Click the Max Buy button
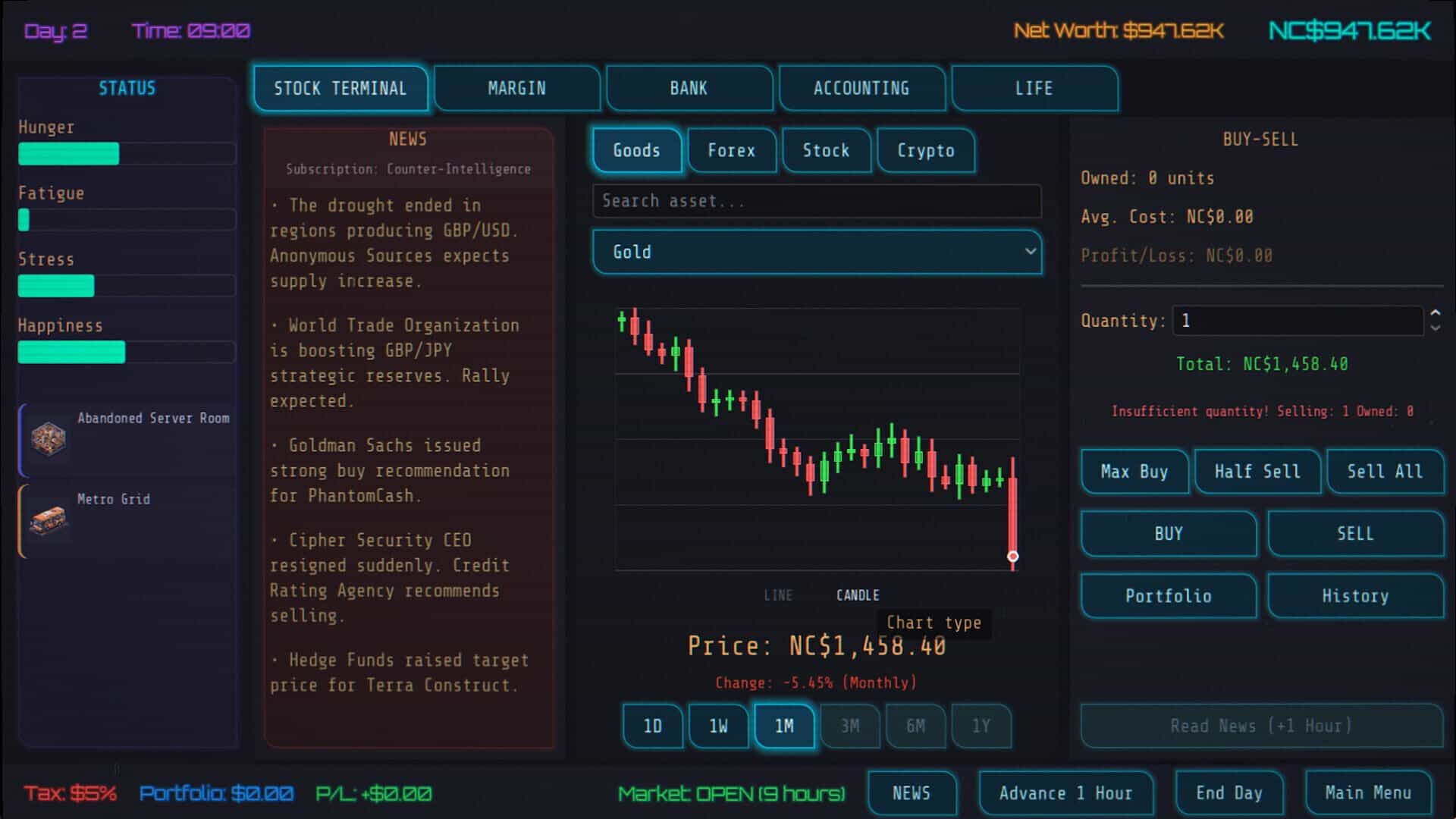The height and width of the screenshot is (819, 1456). tap(1134, 472)
